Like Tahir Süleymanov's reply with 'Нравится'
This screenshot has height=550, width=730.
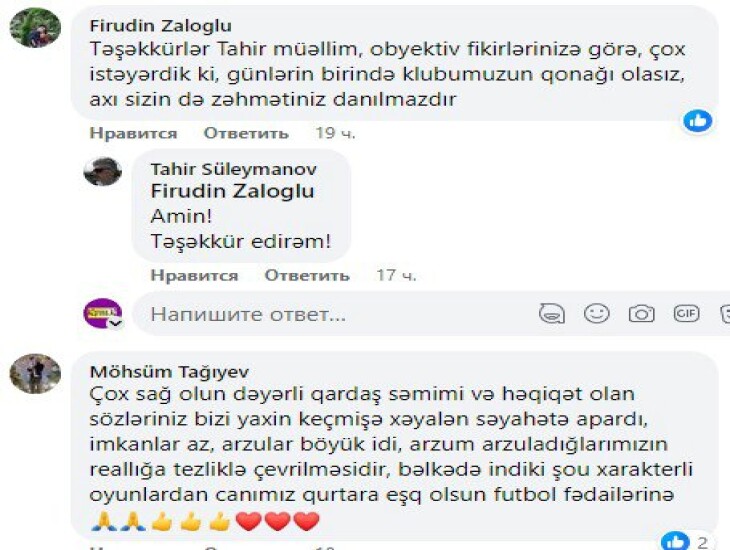(x=194, y=275)
